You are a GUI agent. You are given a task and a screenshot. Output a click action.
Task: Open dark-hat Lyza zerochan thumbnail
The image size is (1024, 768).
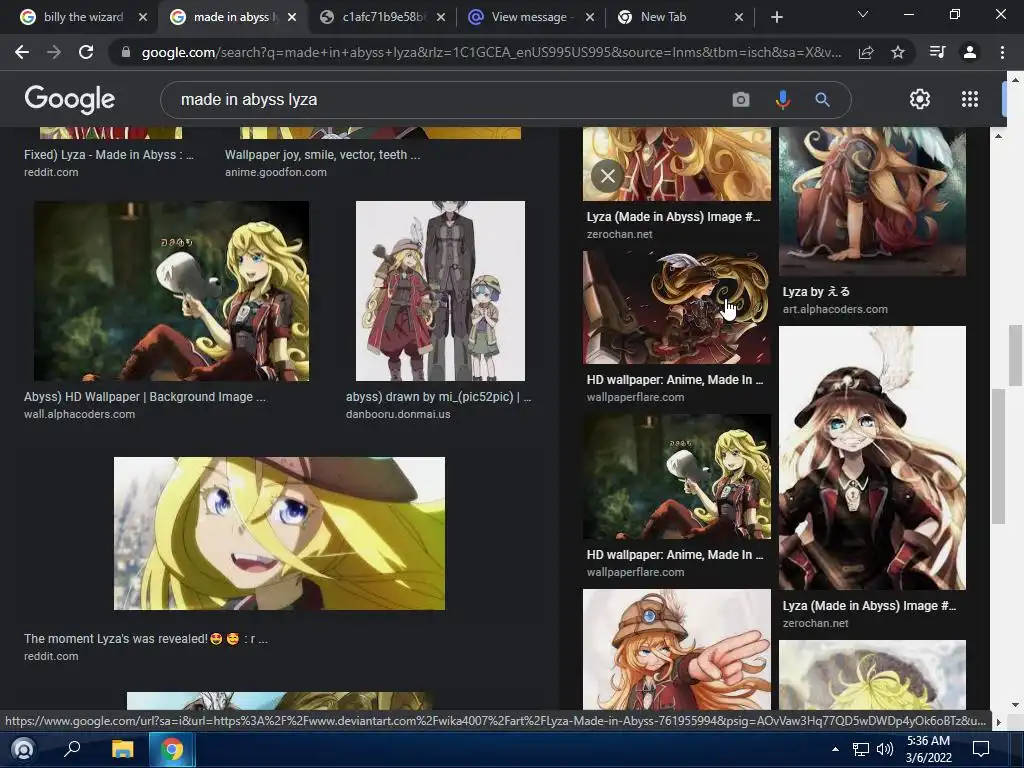[872, 457]
